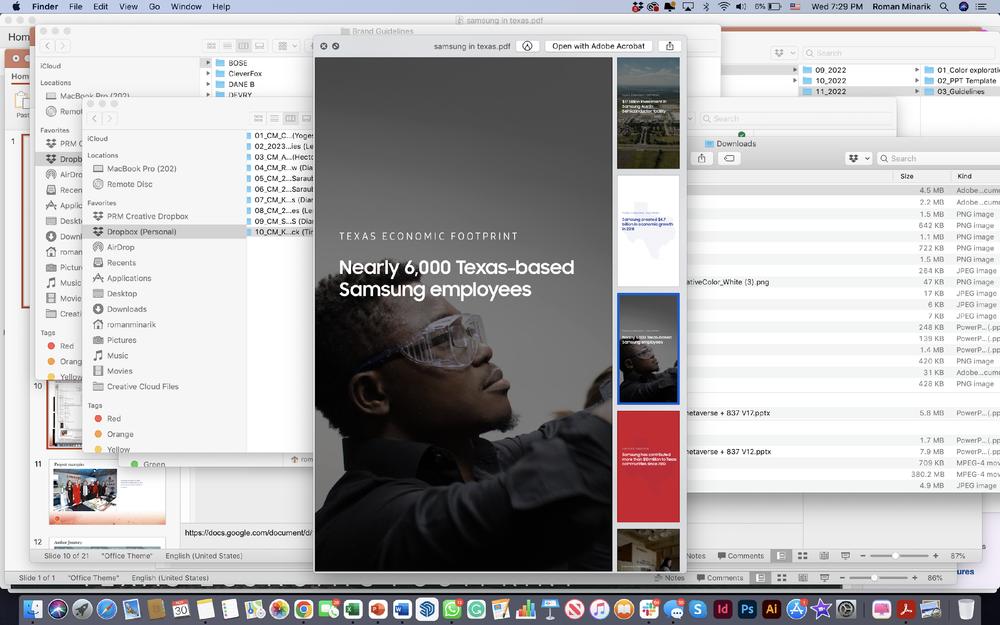Click the Edit Tags icon in Downloads toolbar
The width and height of the screenshot is (1000, 625).
pos(729,158)
